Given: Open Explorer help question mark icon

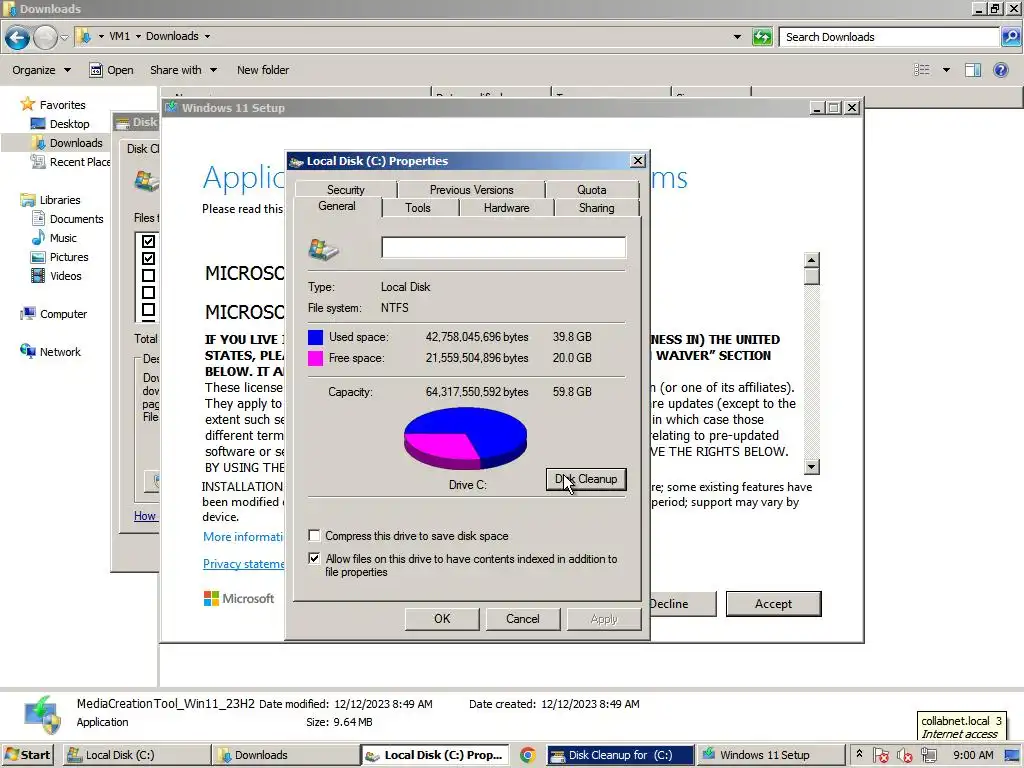Looking at the screenshot, I should pos(1000,70).
